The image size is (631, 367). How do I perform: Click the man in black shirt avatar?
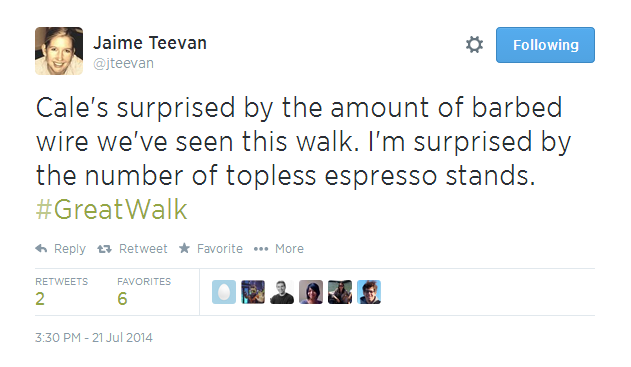(282, 292)
